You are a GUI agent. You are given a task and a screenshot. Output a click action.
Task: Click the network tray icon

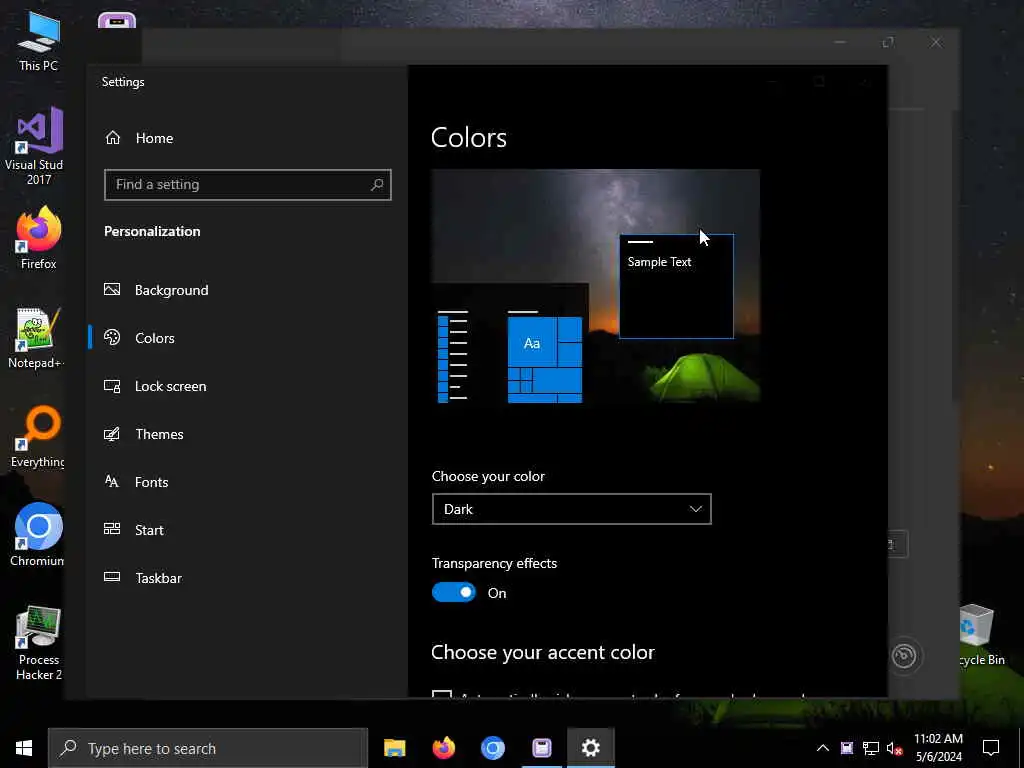[x=871, y=748]
